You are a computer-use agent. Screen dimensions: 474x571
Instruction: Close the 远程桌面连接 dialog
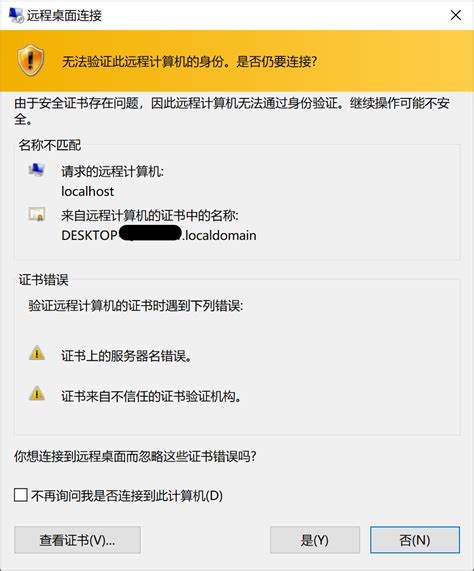(456, 15)
